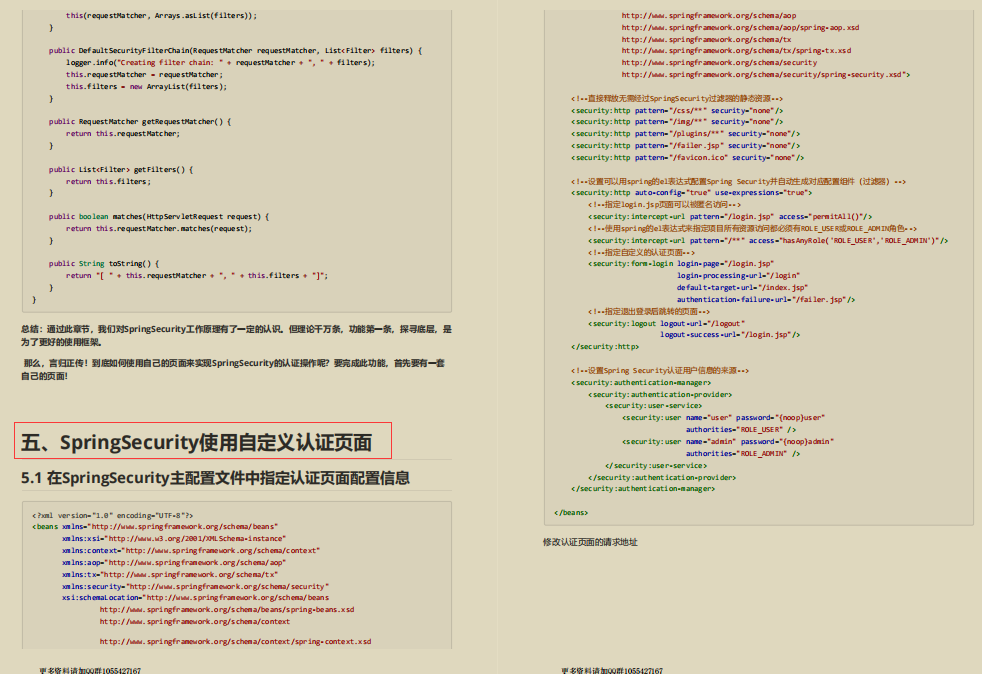
Task: Click the security:user name="user" password line
Action: (x=724, y=418)
